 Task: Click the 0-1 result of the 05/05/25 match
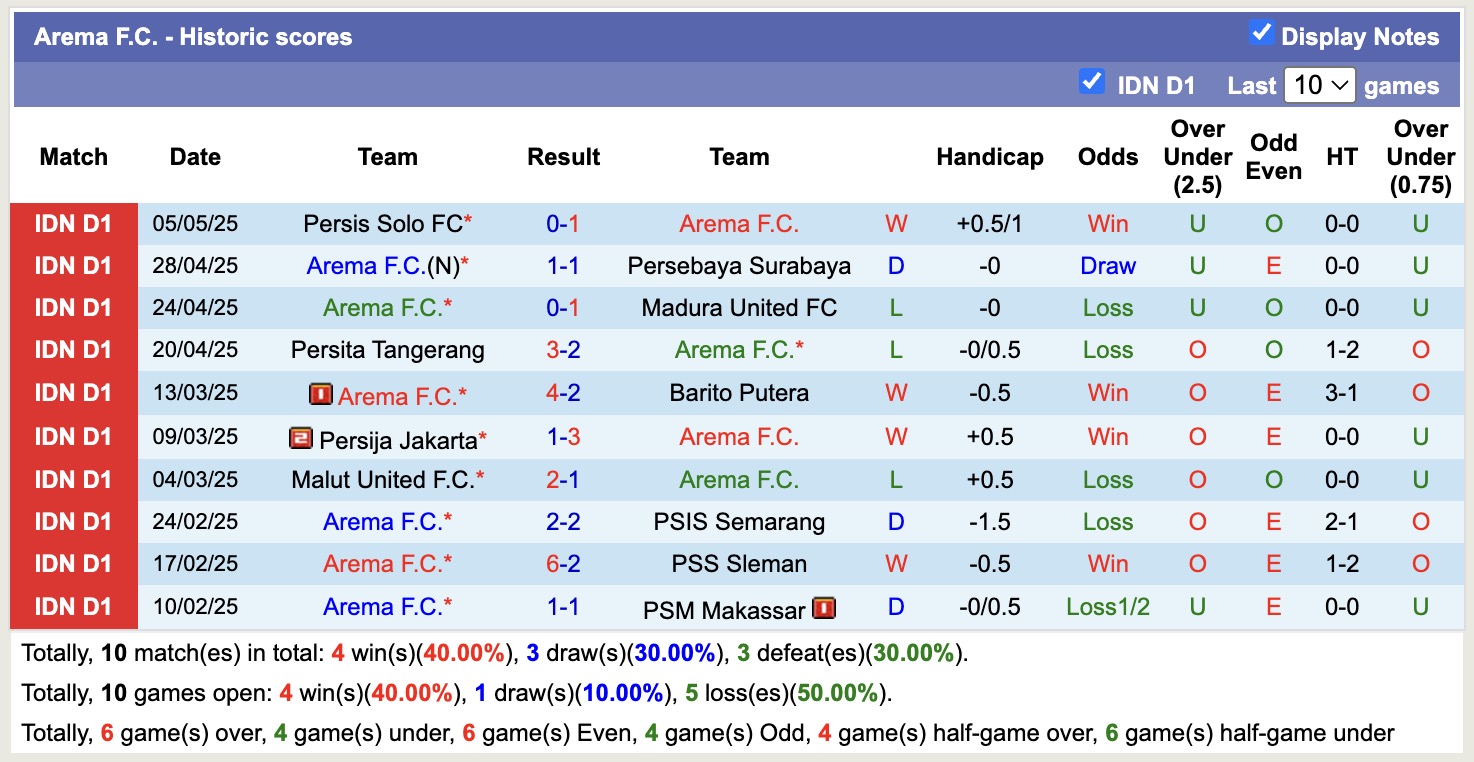[x=563, y=223]
